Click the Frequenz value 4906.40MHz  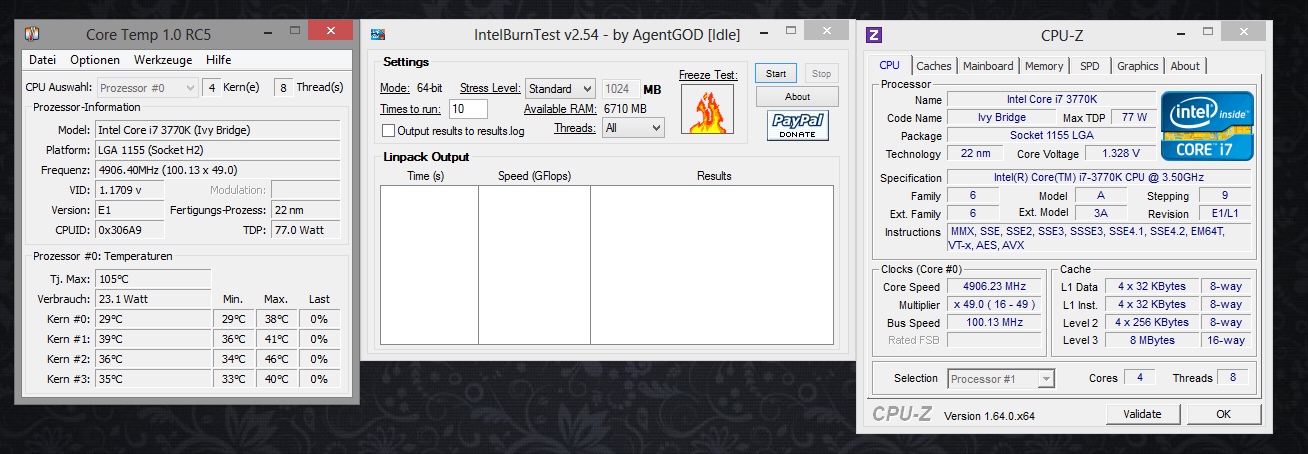tap(217, 170)
